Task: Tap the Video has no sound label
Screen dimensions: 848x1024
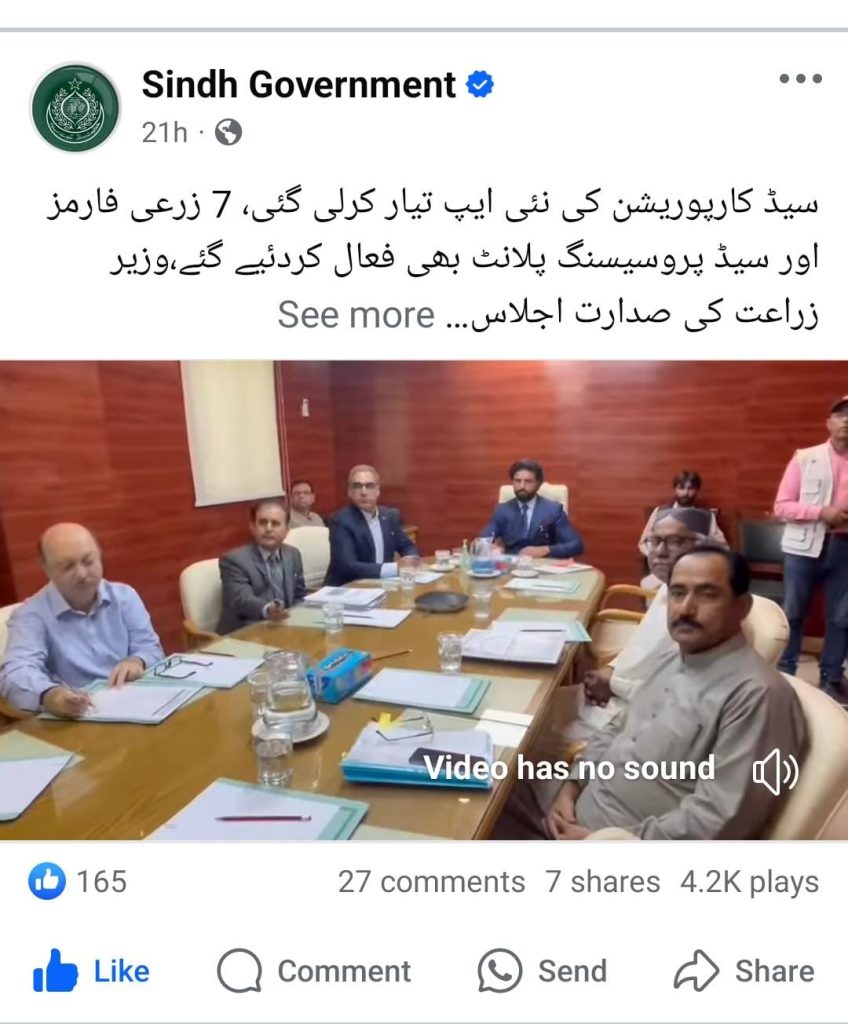Action: [569, 768]
